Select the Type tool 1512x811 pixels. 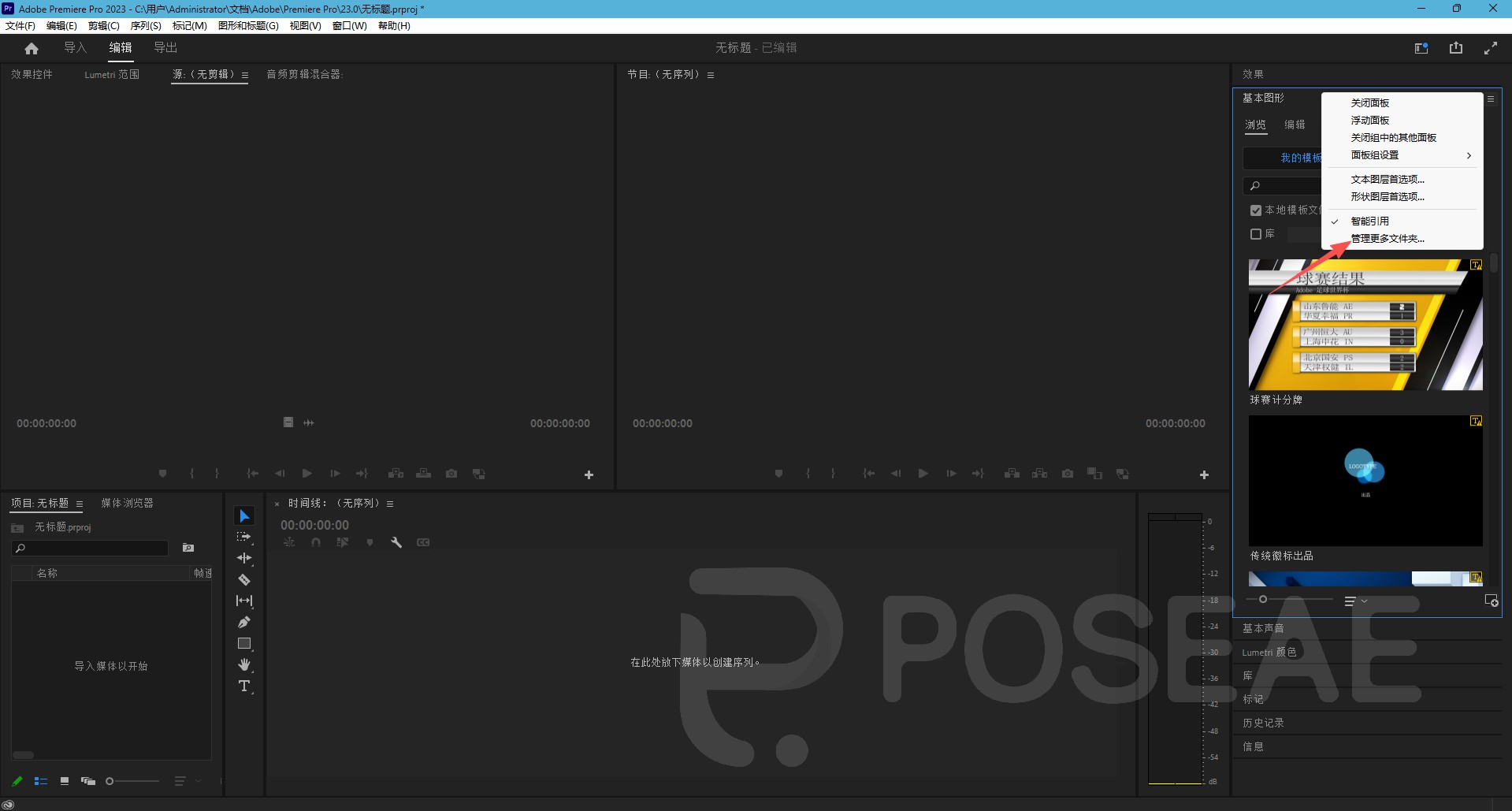(x=244, y=686)
